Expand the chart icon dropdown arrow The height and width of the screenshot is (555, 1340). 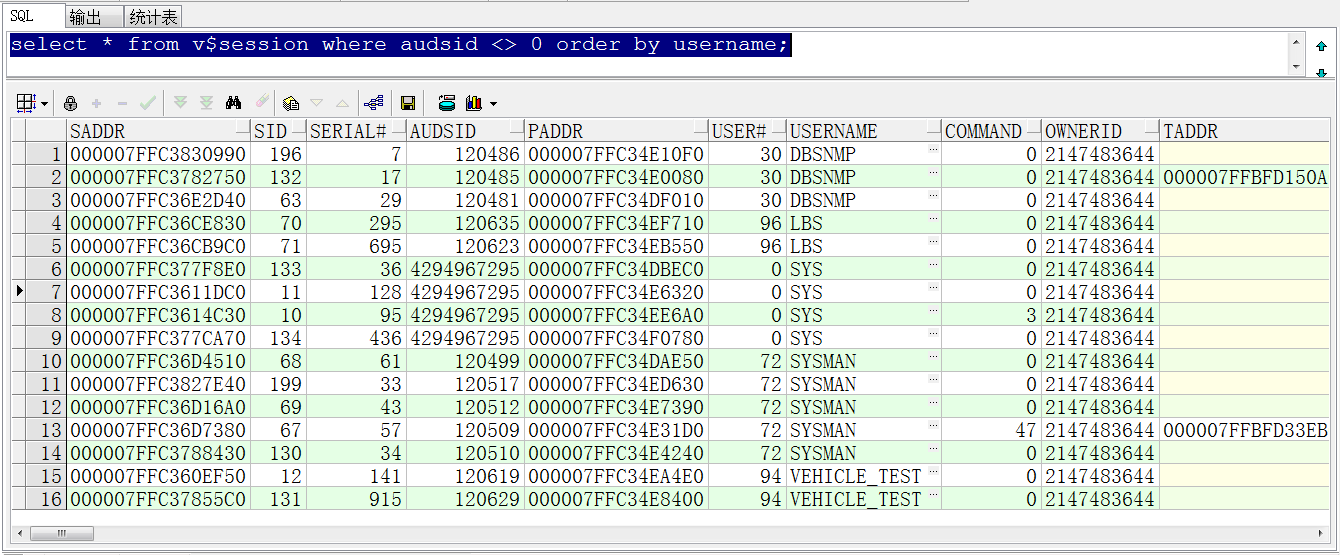click(x=493, y=104)
